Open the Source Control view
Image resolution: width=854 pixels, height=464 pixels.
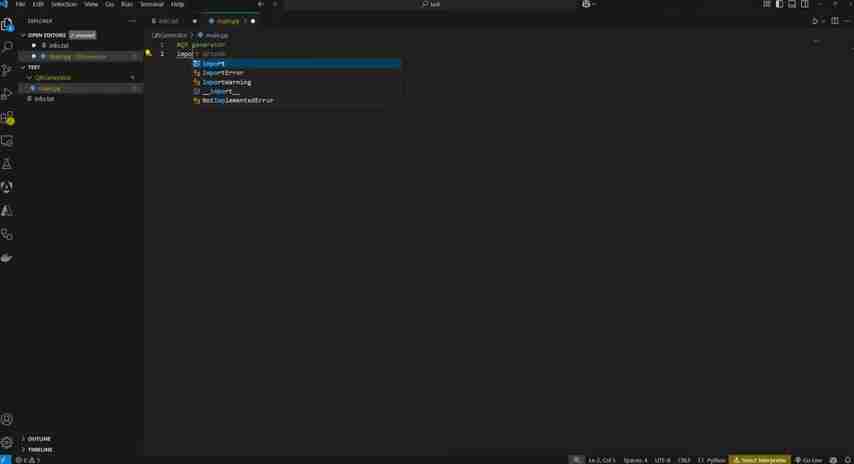click(7, 71)
